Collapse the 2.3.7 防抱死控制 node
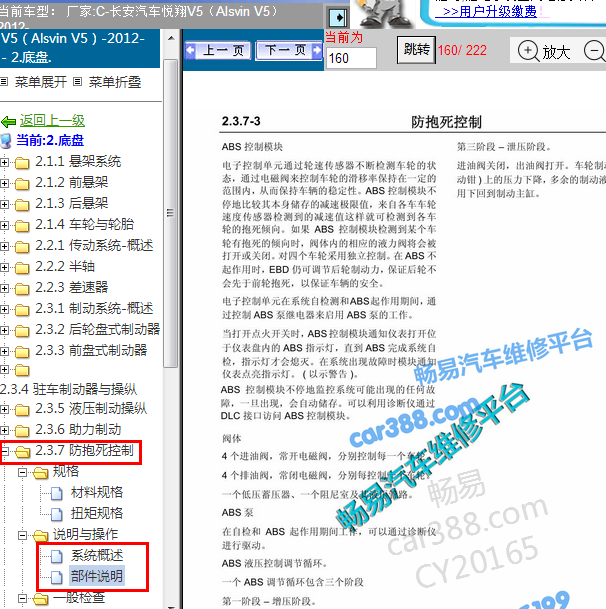Viewport: 606px width, 609px height. [5, 451]
